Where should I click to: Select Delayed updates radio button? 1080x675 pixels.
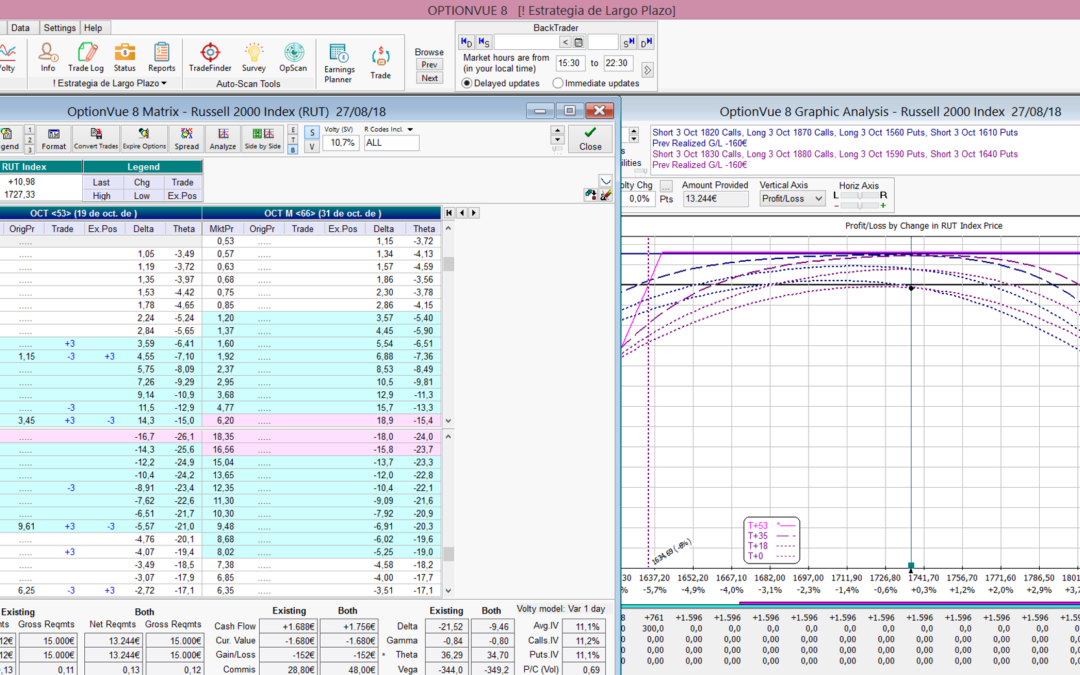tap(467, 83)
